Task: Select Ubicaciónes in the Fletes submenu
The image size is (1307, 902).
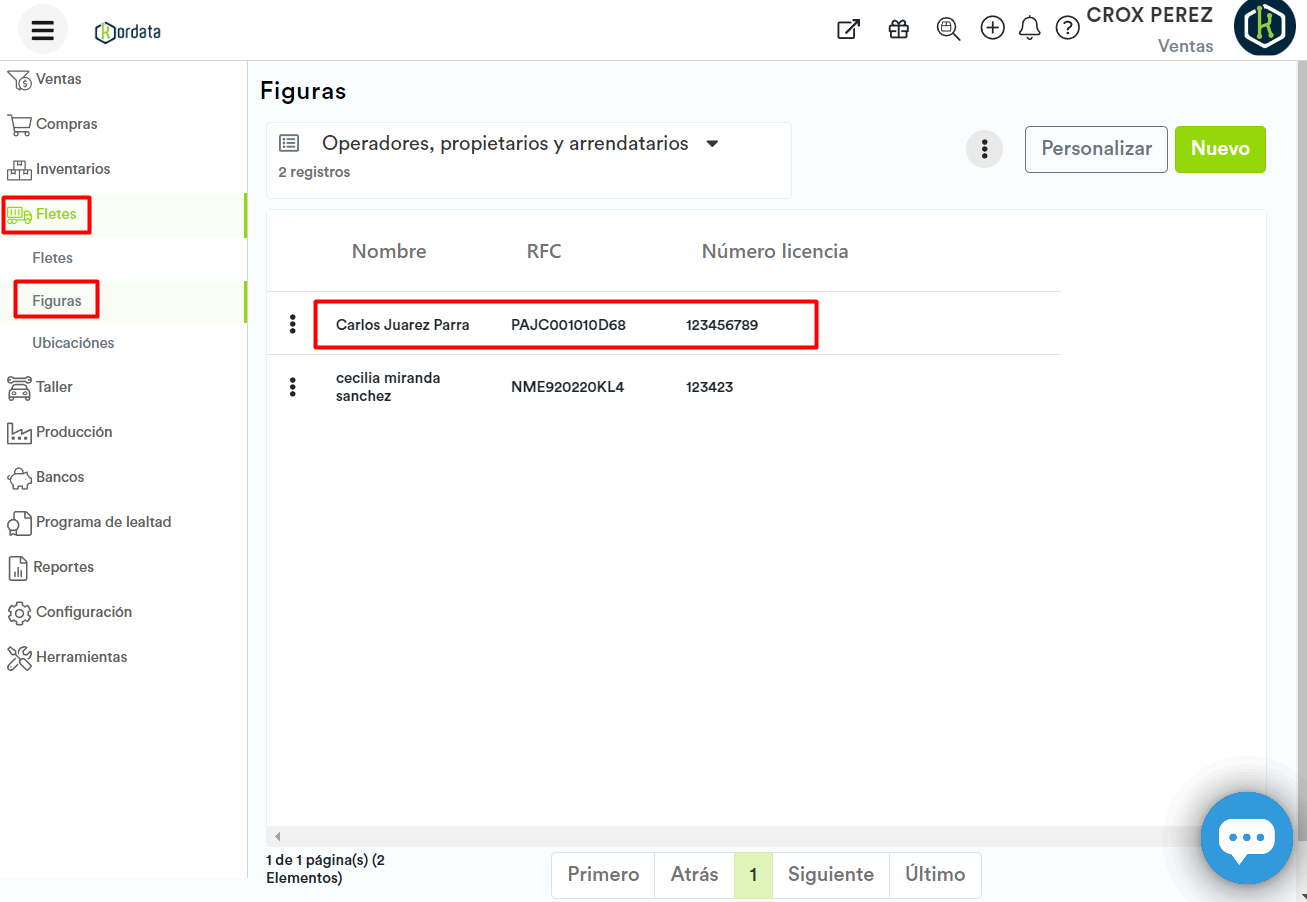Action: coord(73,343)
